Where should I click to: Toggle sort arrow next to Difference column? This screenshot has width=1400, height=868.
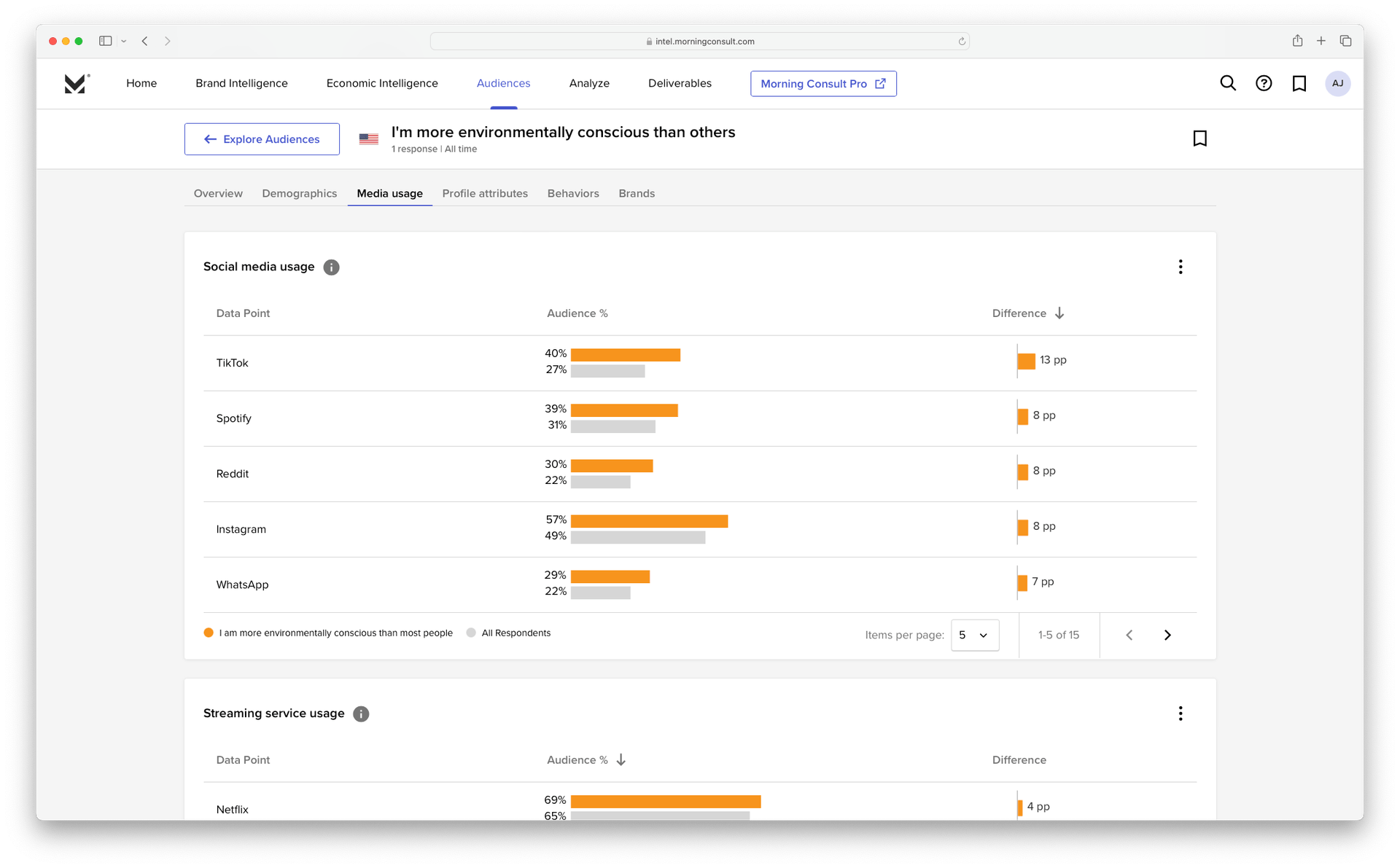click(1059, 313)
